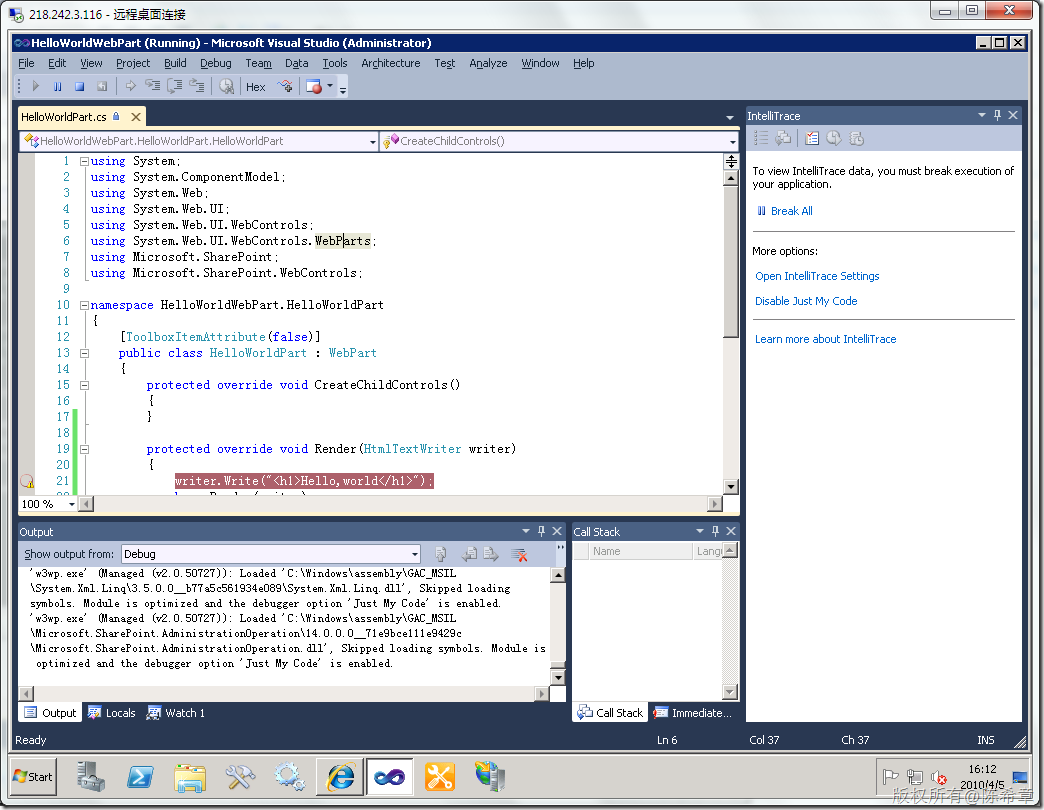
Task: Click the Step Out toolbar icon
Action: [196, 86]
